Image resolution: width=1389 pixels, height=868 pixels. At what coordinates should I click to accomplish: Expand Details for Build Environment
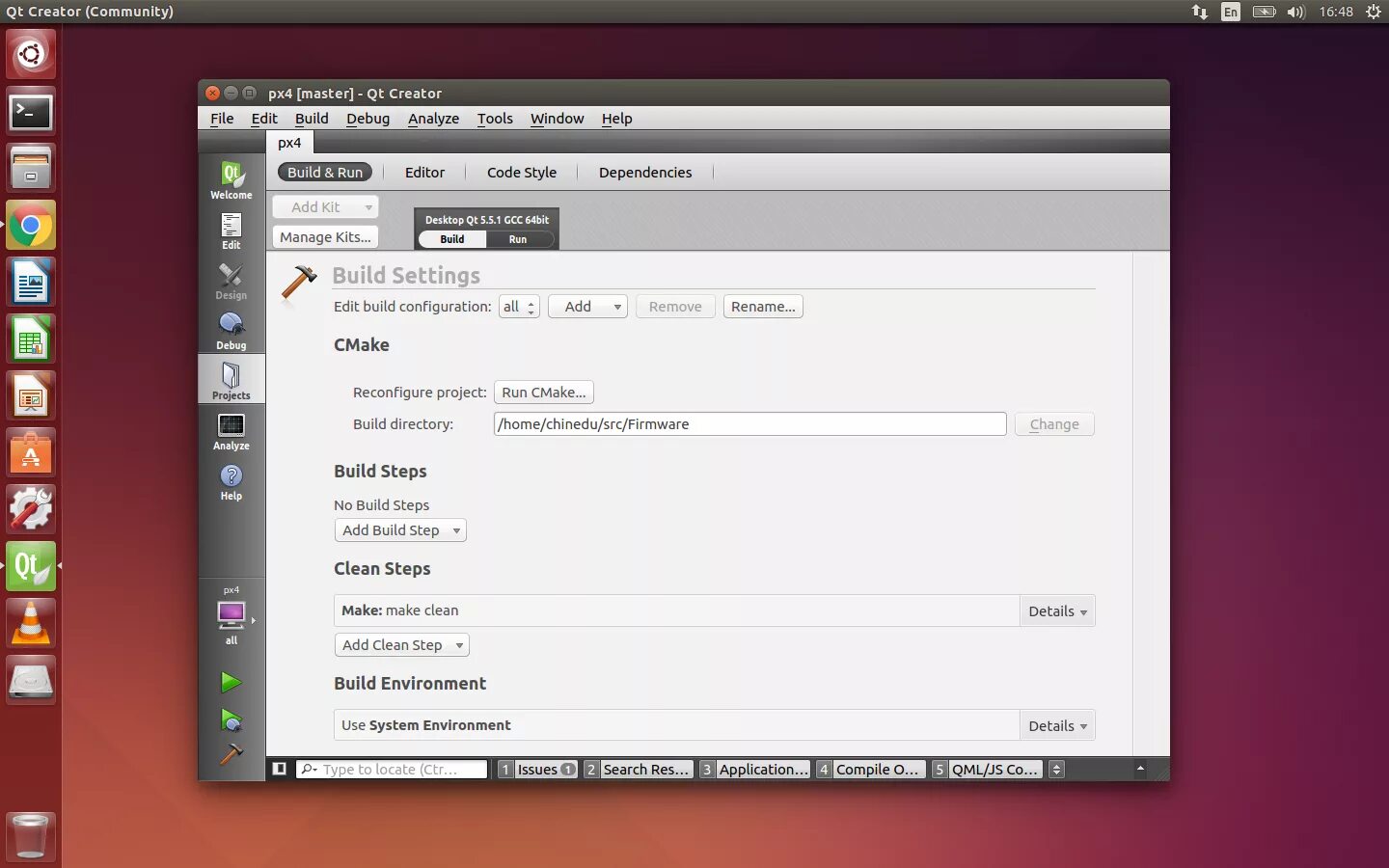pos(1057,726)
